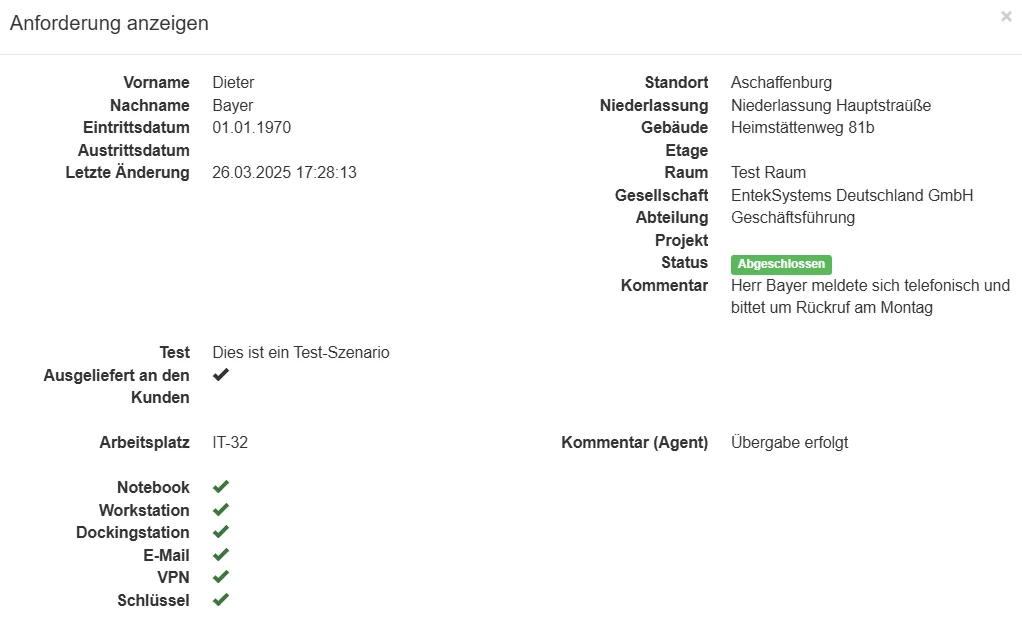Click the Schlüssel green checkmark

pyautogui.click(x=221, y=600)
